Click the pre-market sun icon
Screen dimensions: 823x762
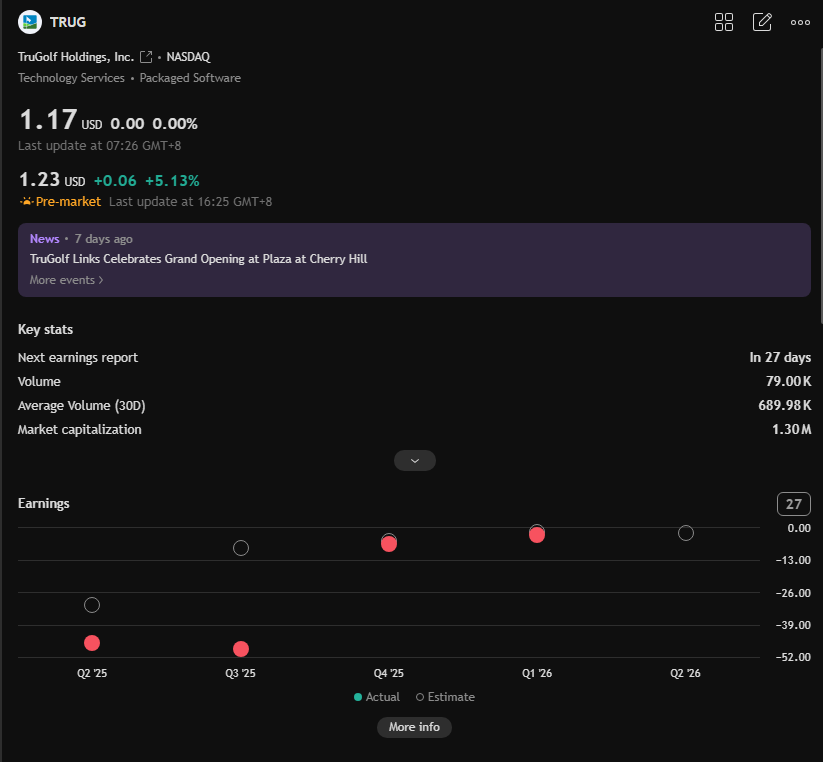pyautogui.click(x=26, y=202)
